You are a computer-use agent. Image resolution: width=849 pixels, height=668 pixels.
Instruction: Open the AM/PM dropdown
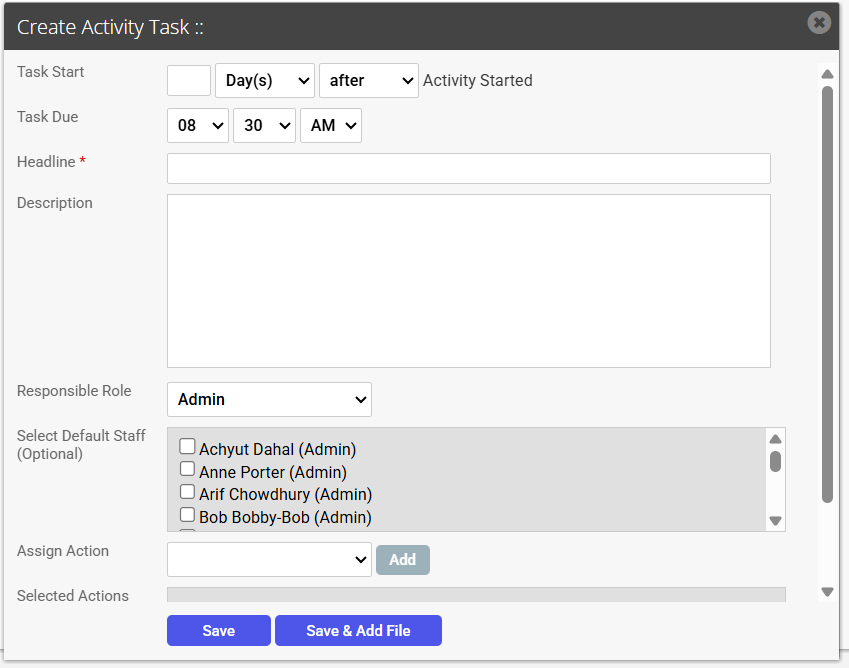331,126
